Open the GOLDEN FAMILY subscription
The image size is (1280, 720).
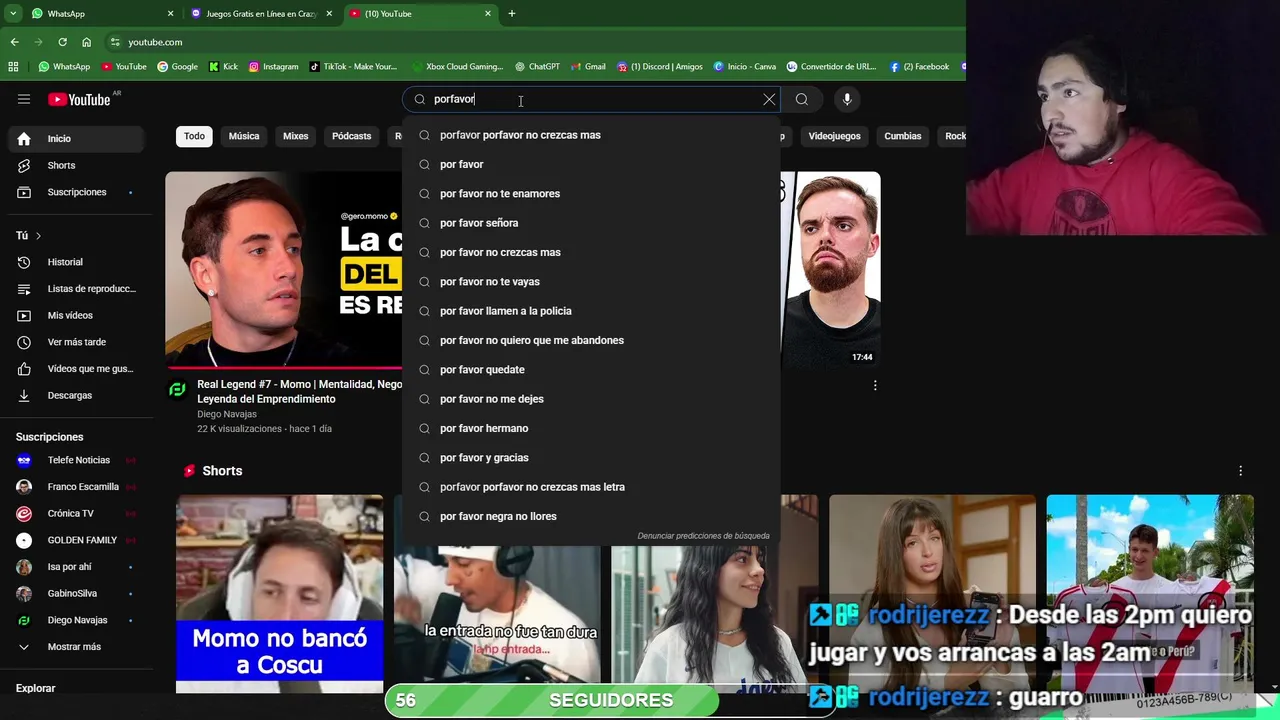click(76, 540)
